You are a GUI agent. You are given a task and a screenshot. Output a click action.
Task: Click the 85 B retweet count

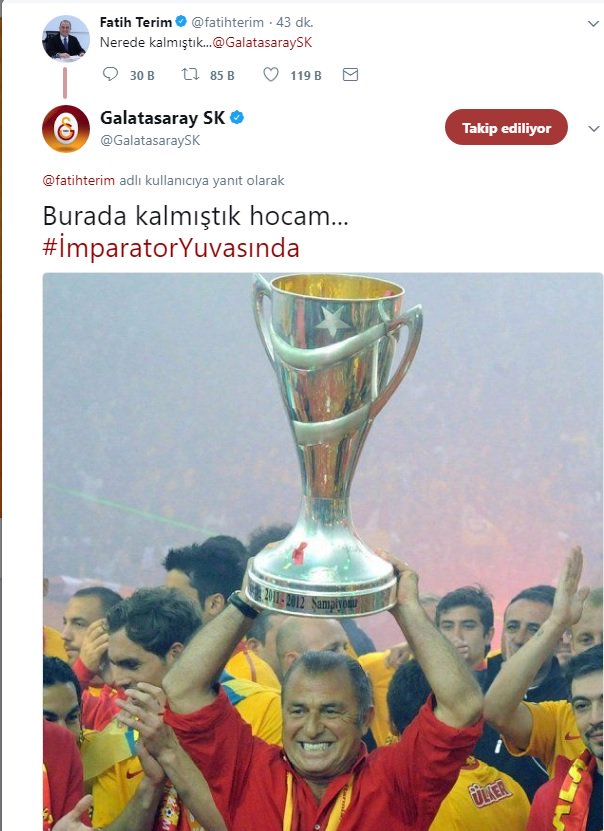point(222,76)
